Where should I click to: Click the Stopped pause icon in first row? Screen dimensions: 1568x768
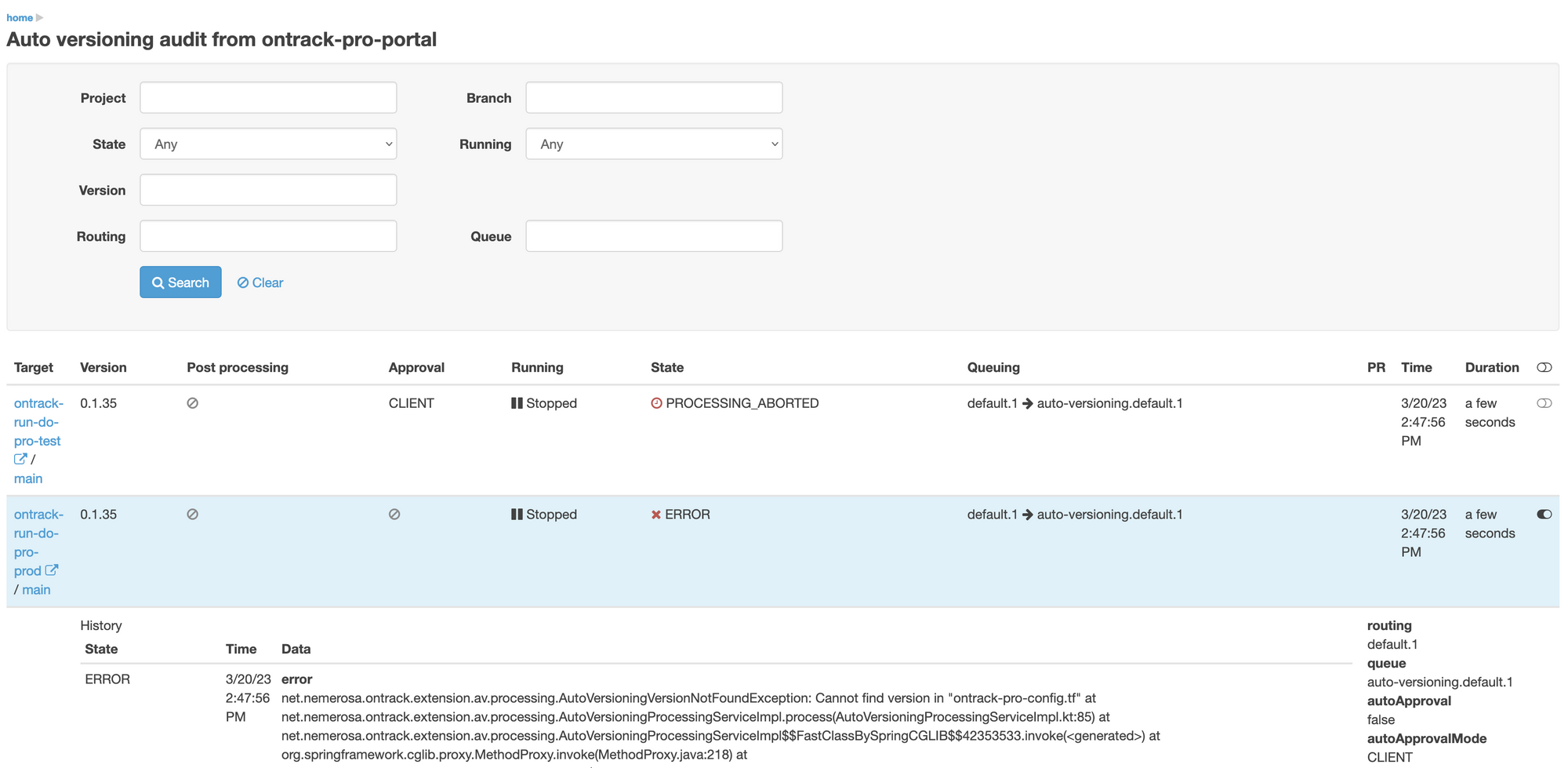[x=517, y=403]
